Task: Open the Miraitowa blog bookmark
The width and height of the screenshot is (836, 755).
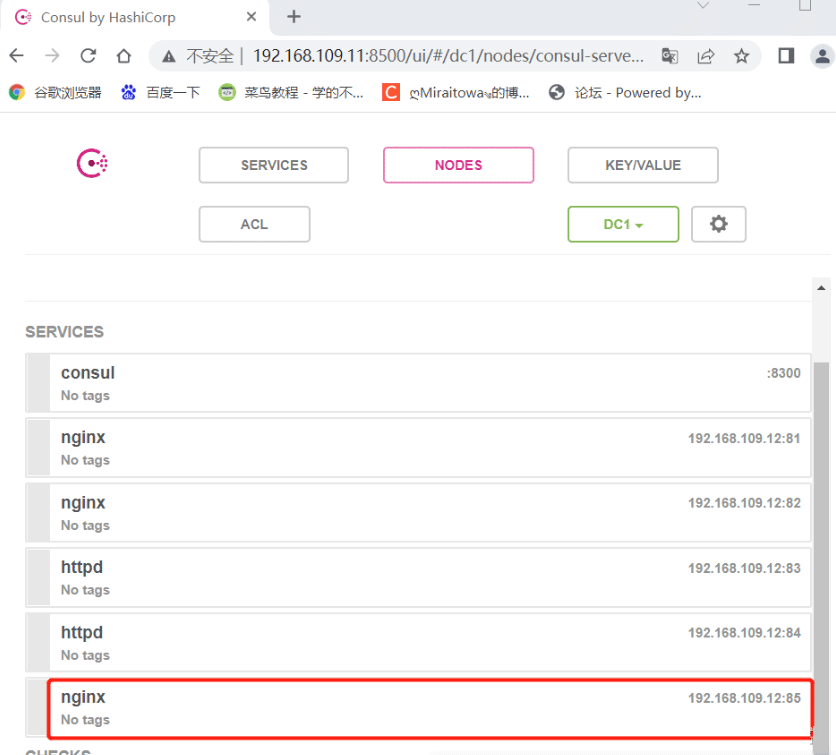Action: (x=456, y=93)
